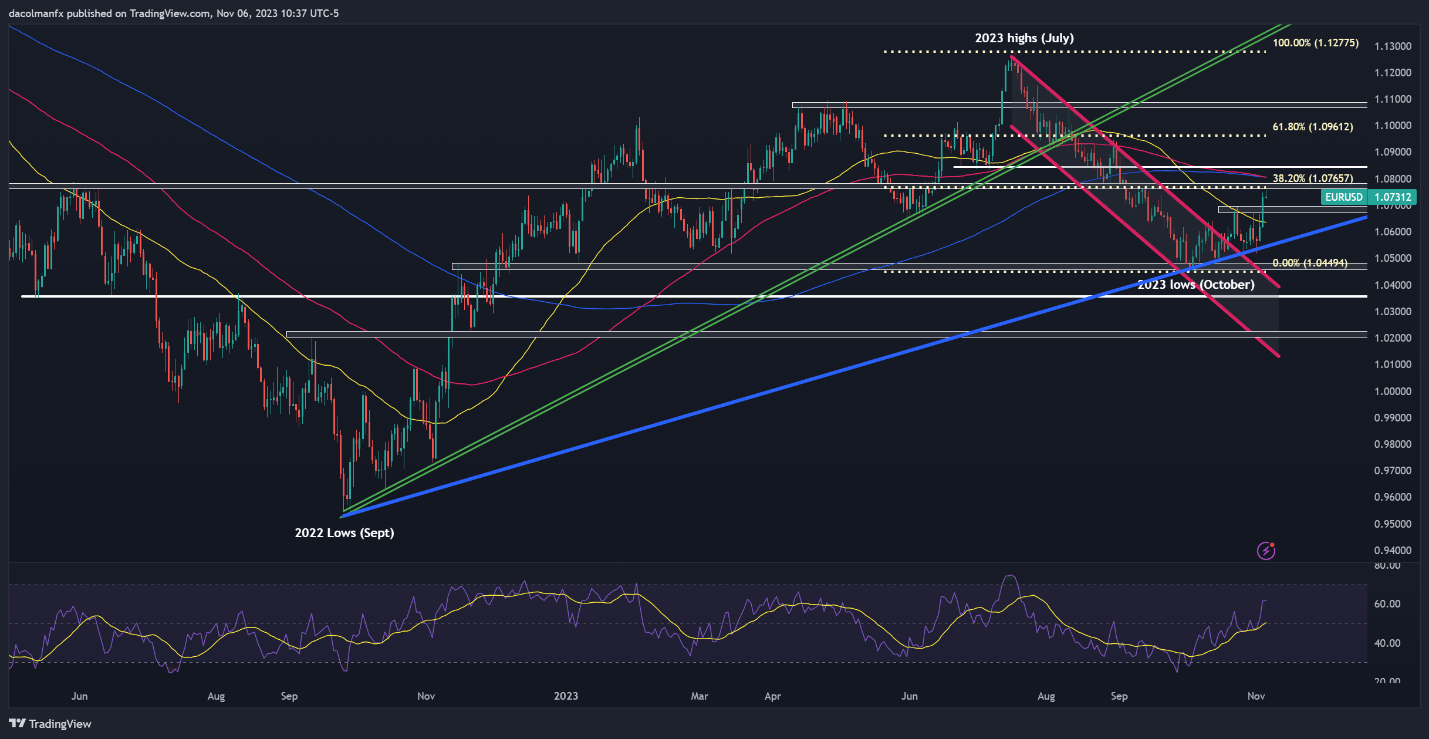Click 1.02000 on the price axis

1395,338
